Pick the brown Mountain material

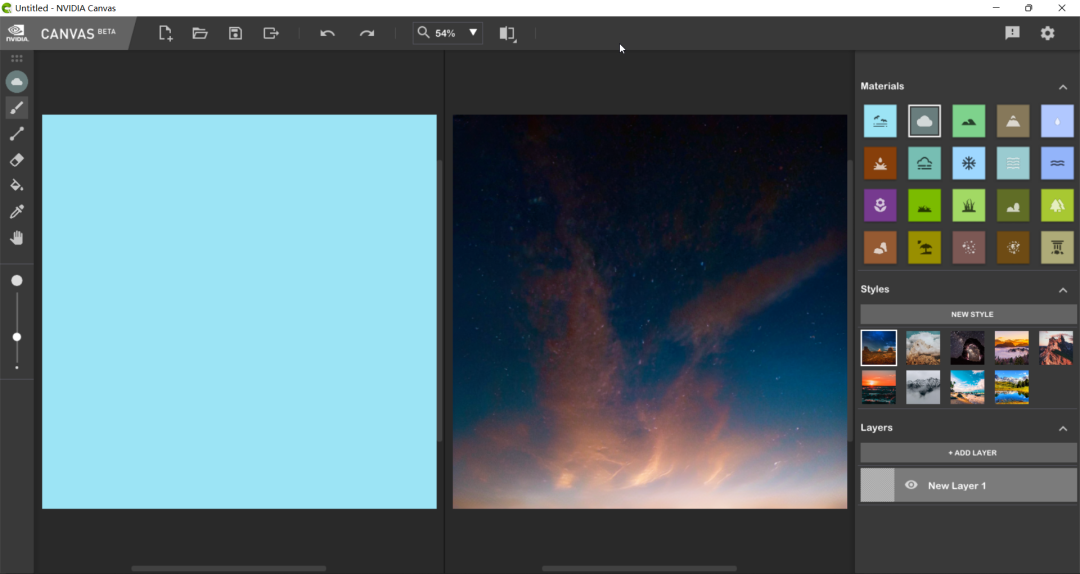pos(1013,121)
